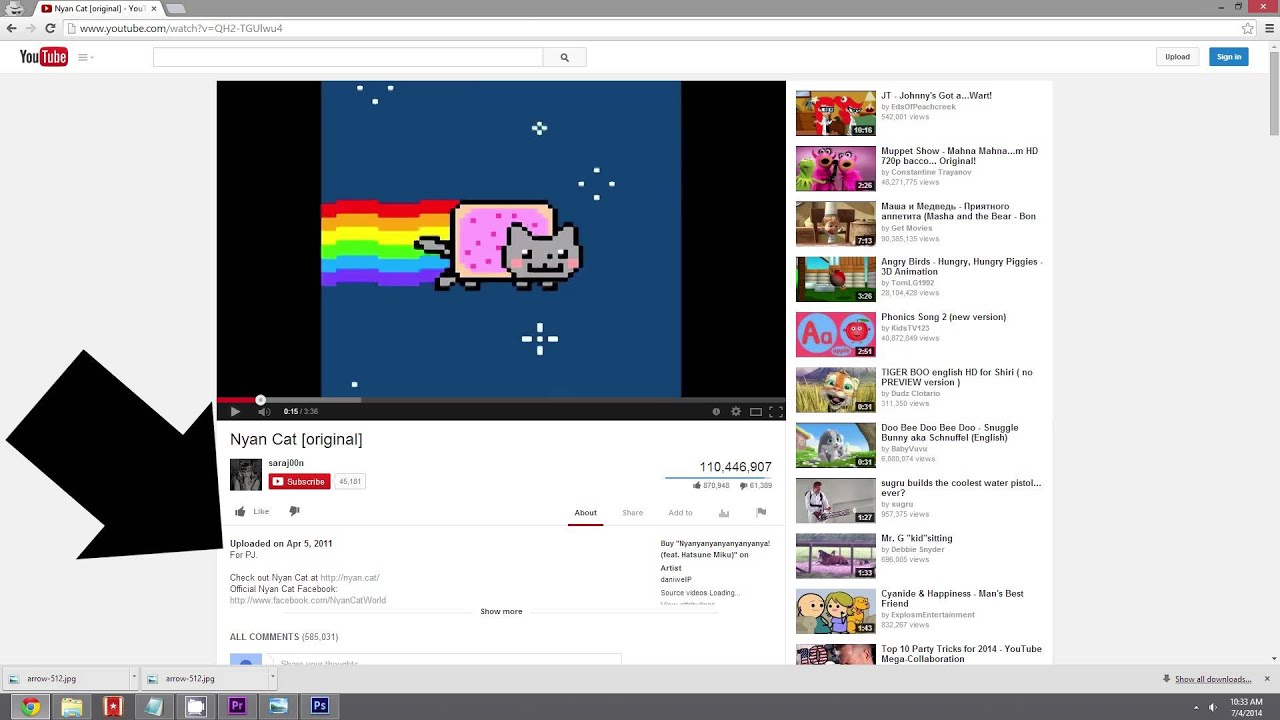1280x720 pixels.
Task: Click the Upload button
Action: point(1177,57)
